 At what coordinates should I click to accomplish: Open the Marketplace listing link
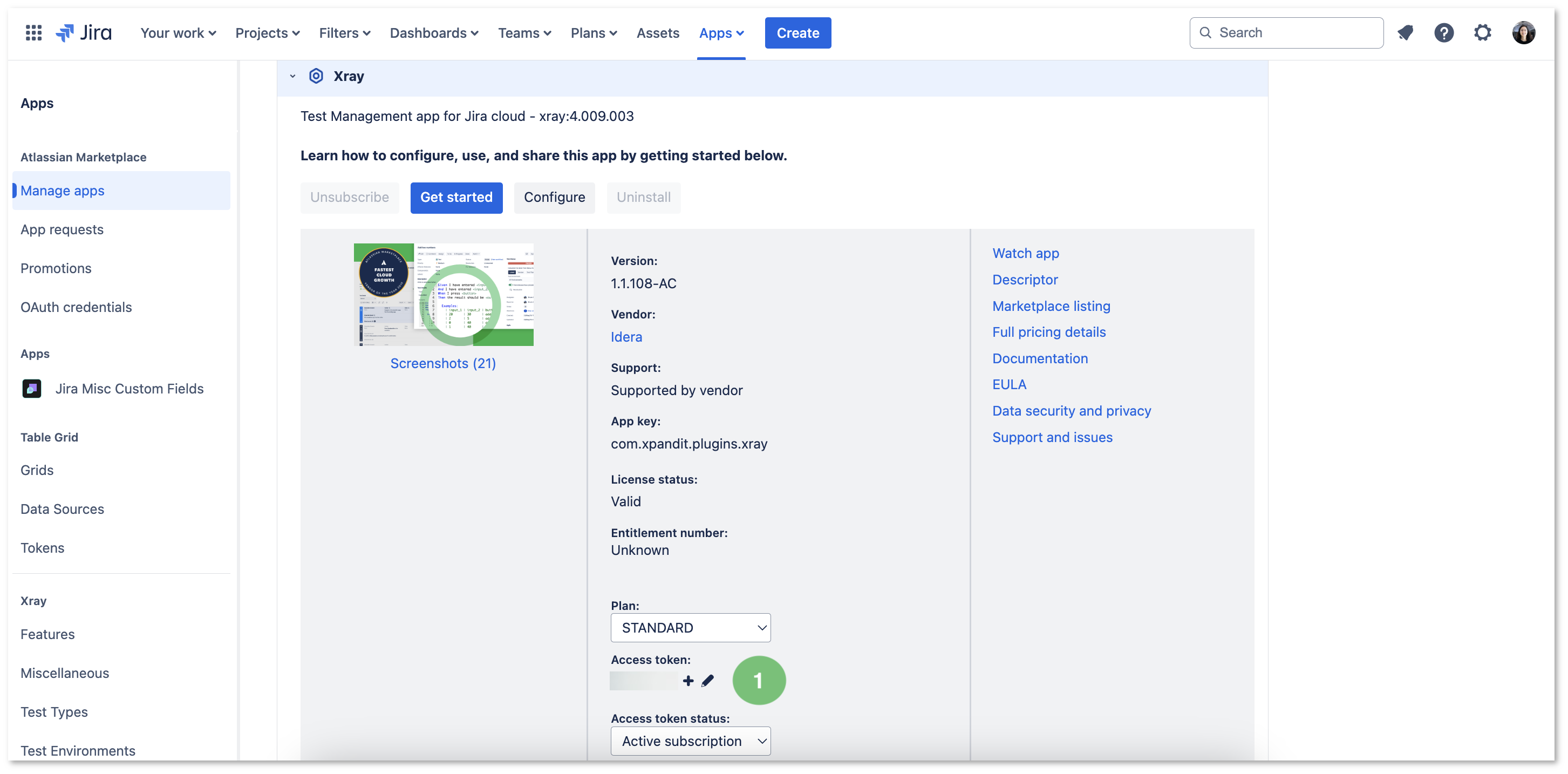[1051, 307]
